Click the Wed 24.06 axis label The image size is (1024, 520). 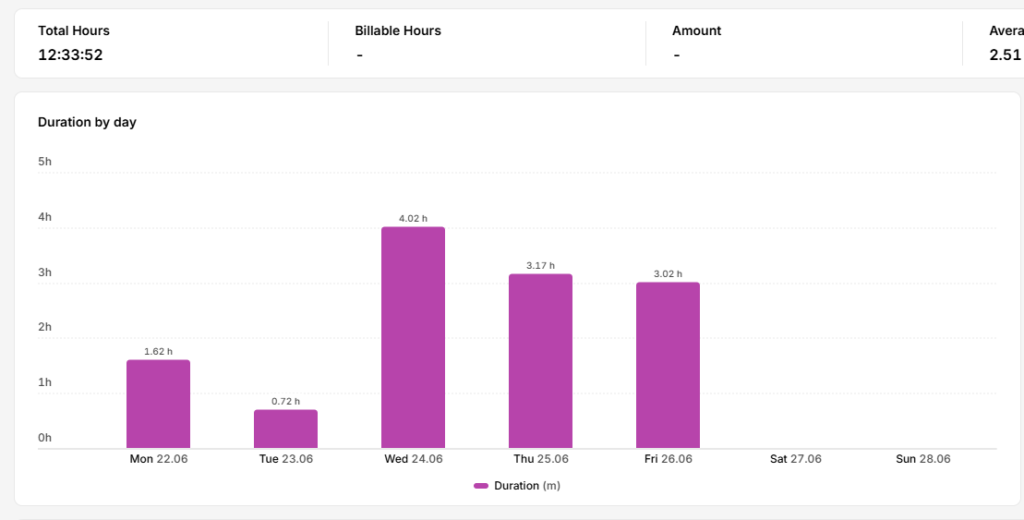pyautogui.click(x=413, y=459)
